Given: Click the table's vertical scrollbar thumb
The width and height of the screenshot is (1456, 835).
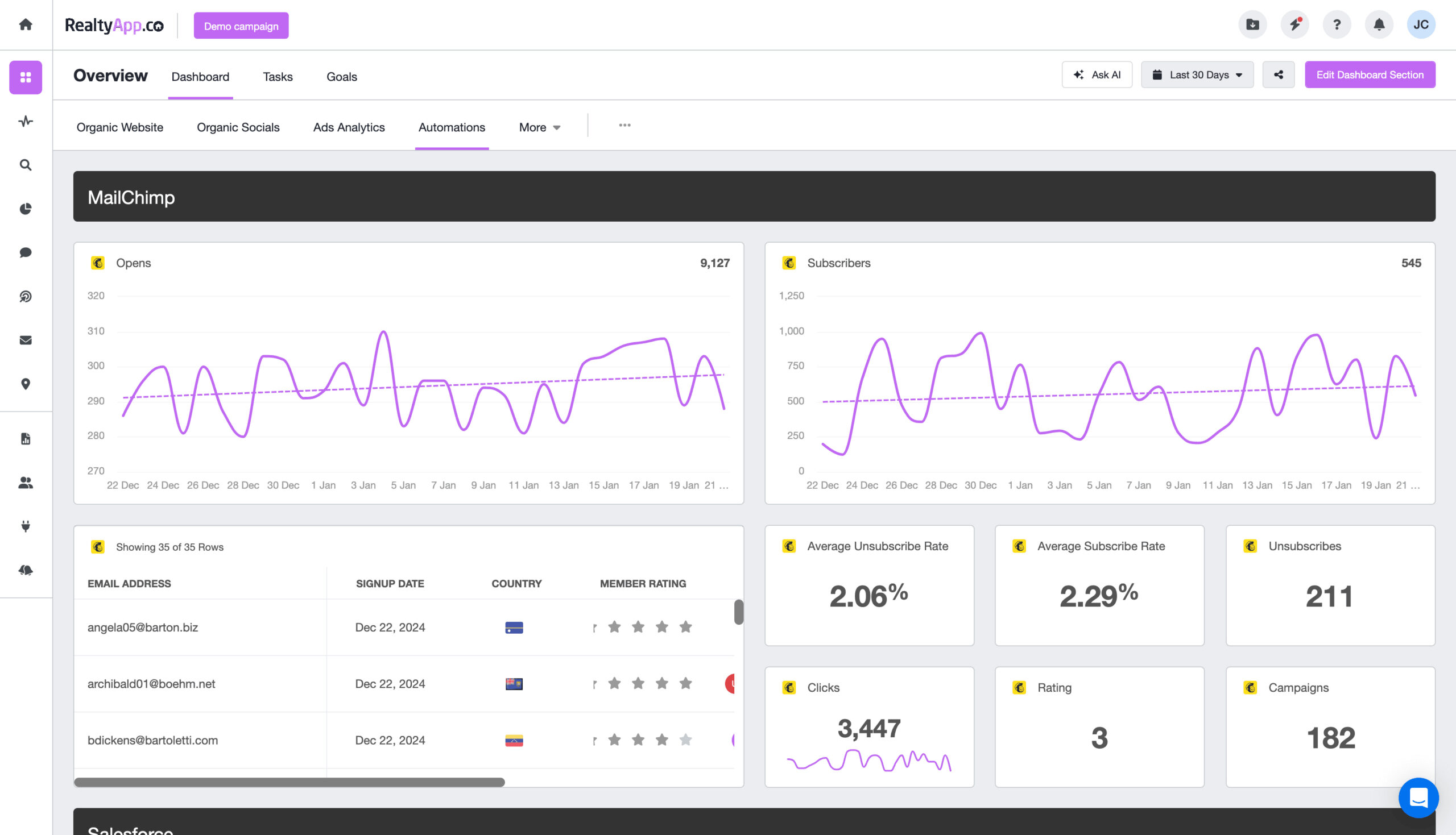Looking at the screenshot, I should (x=738, y=613).
